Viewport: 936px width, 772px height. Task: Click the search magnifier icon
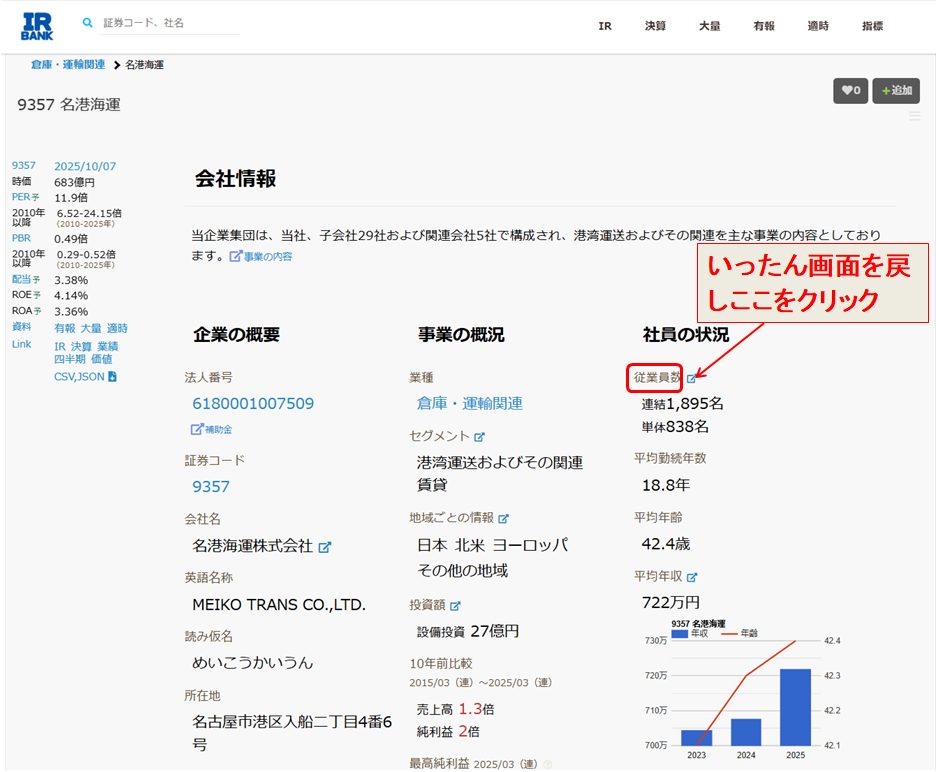click(x=88, y=22)
